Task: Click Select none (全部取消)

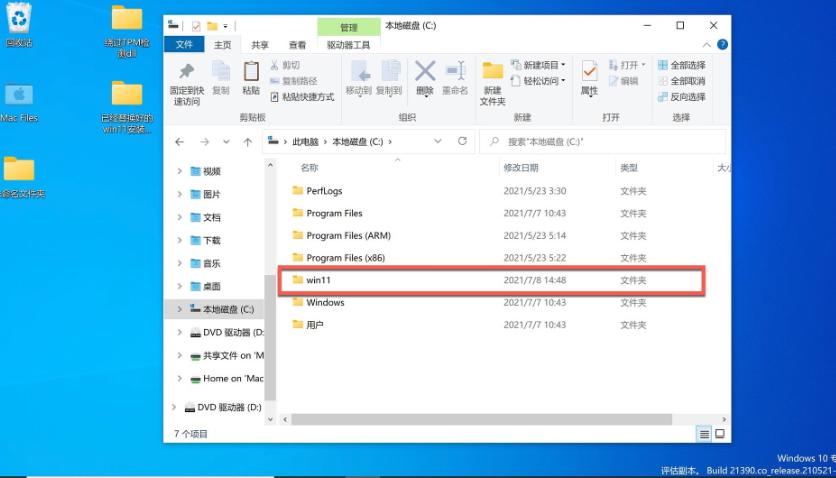Action: [682, 81]
